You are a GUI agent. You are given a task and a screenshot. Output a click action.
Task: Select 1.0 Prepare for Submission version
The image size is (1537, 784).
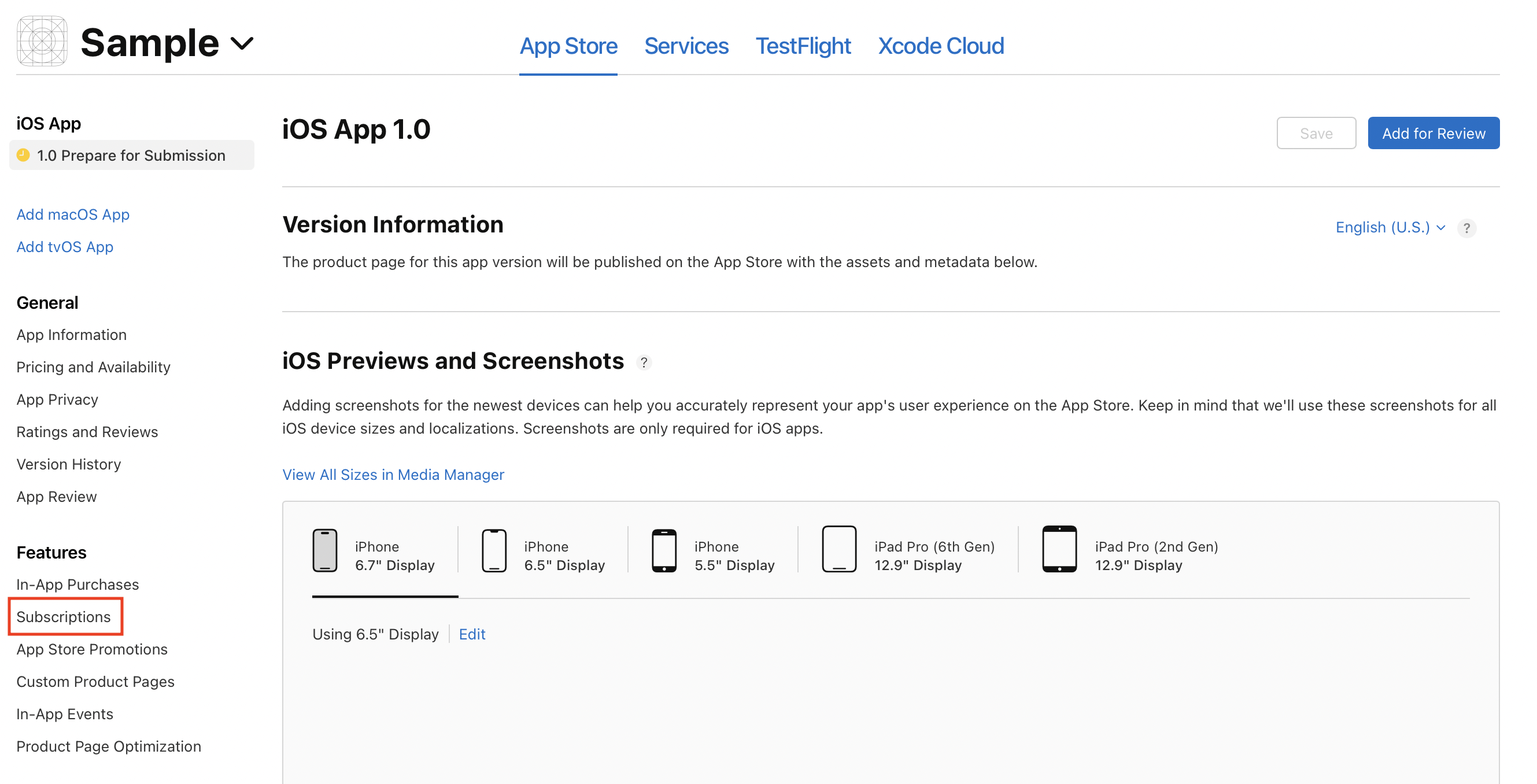pos(131,155)
